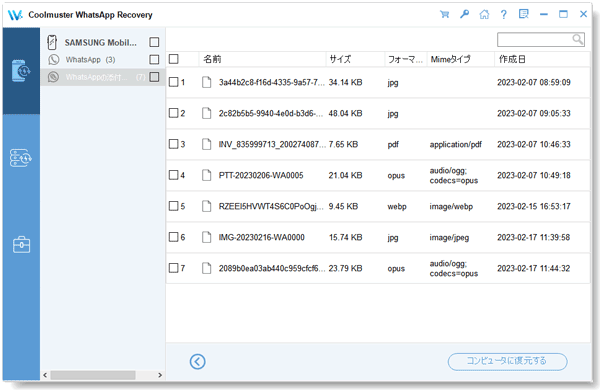Sort by the Mimeタイプ column header
The image size is (600, 390).
[461, 59]
